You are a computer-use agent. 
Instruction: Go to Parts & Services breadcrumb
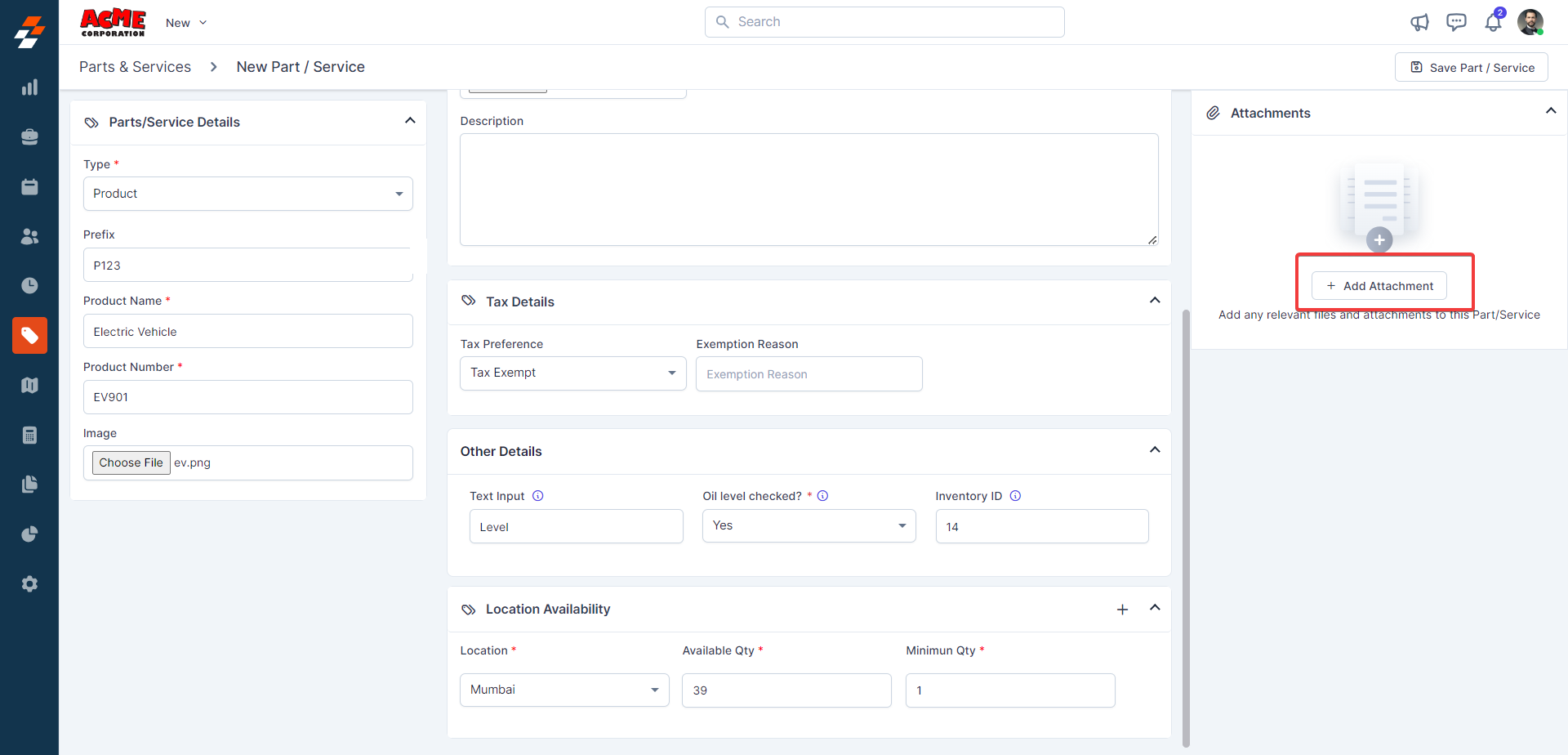[135, 67]
